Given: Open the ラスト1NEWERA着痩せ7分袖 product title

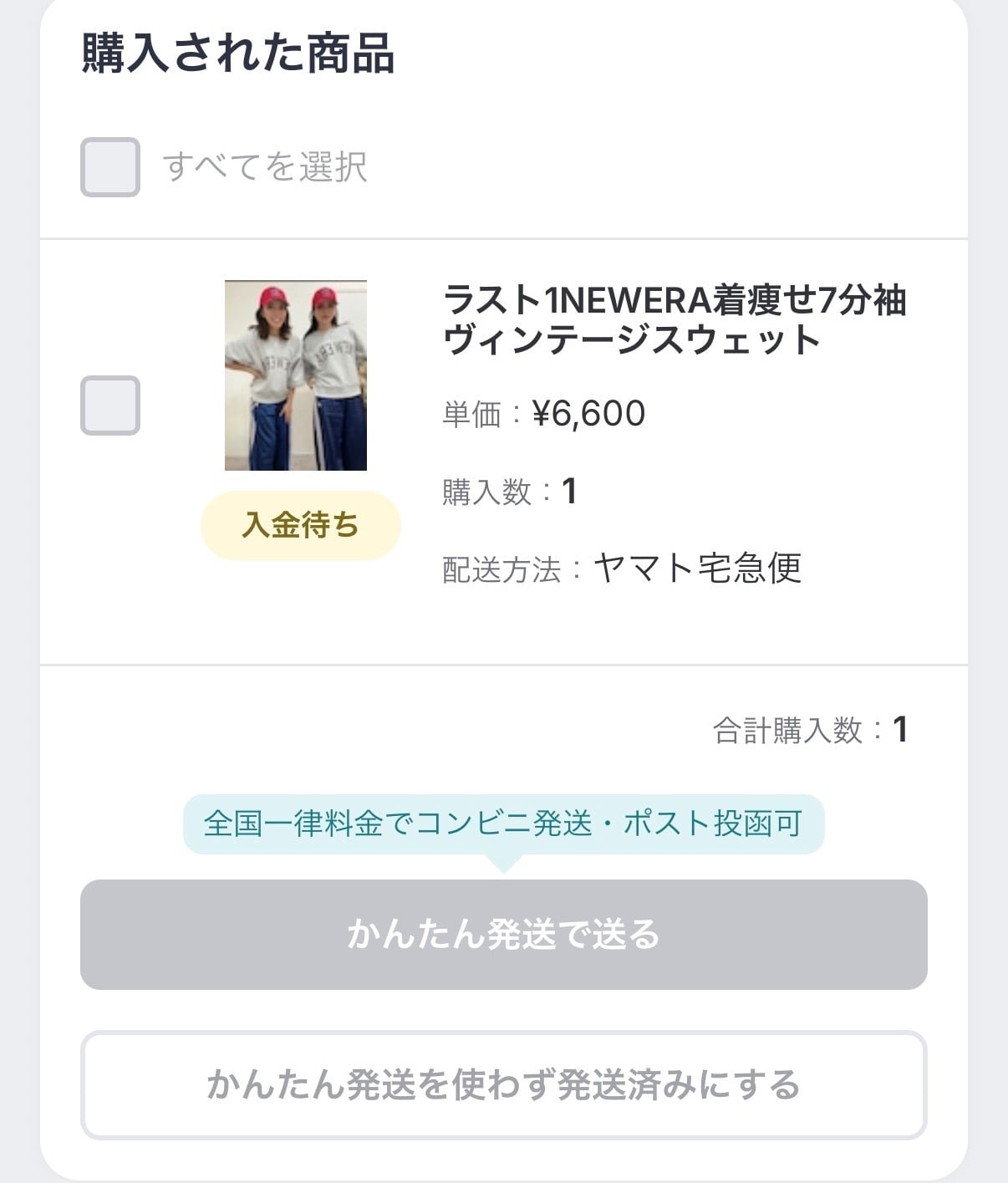Looking at the screenshot, I should [674, 300].
